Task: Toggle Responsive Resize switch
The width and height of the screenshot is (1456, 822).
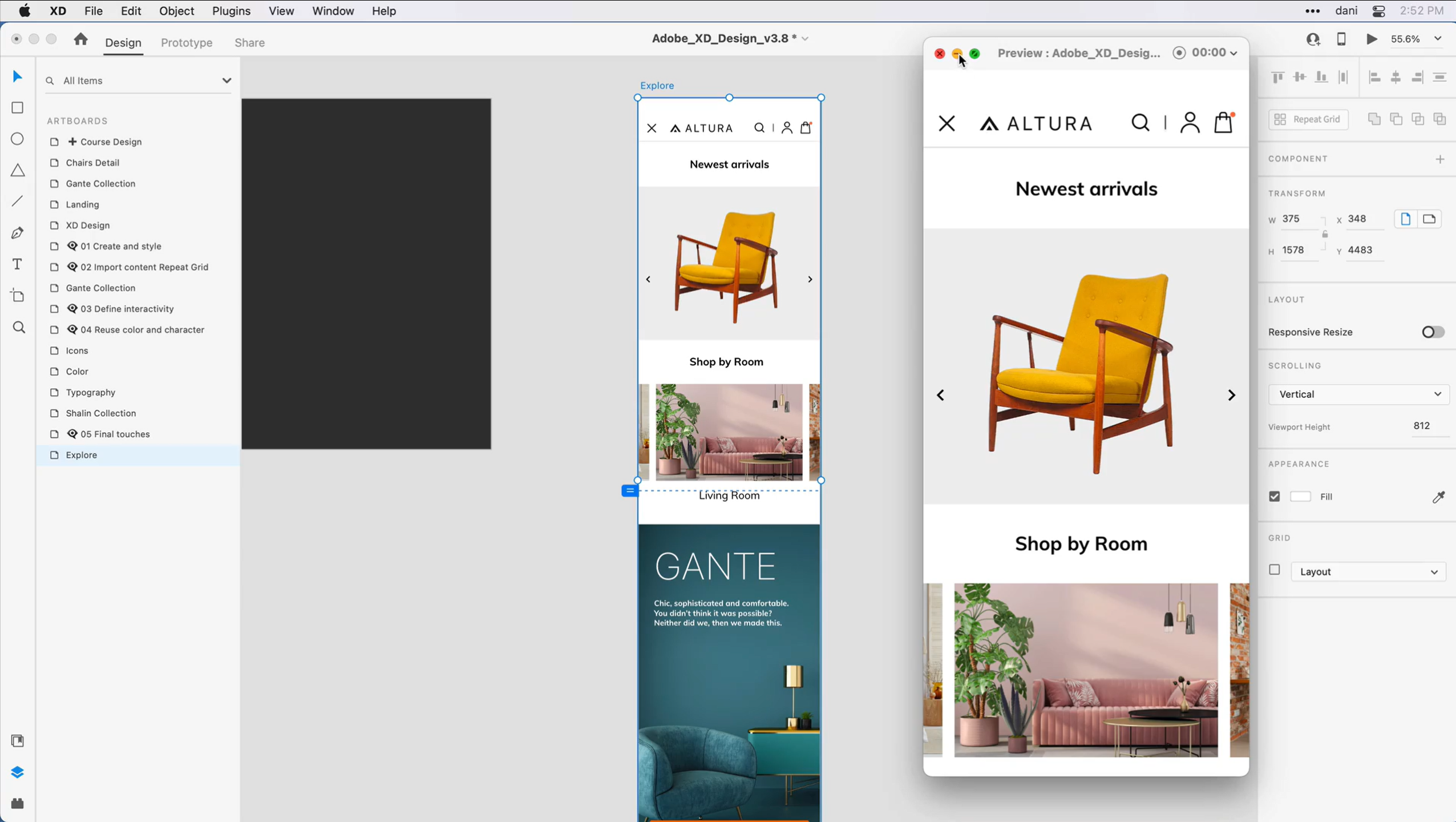Action: tap(1433, 332)
